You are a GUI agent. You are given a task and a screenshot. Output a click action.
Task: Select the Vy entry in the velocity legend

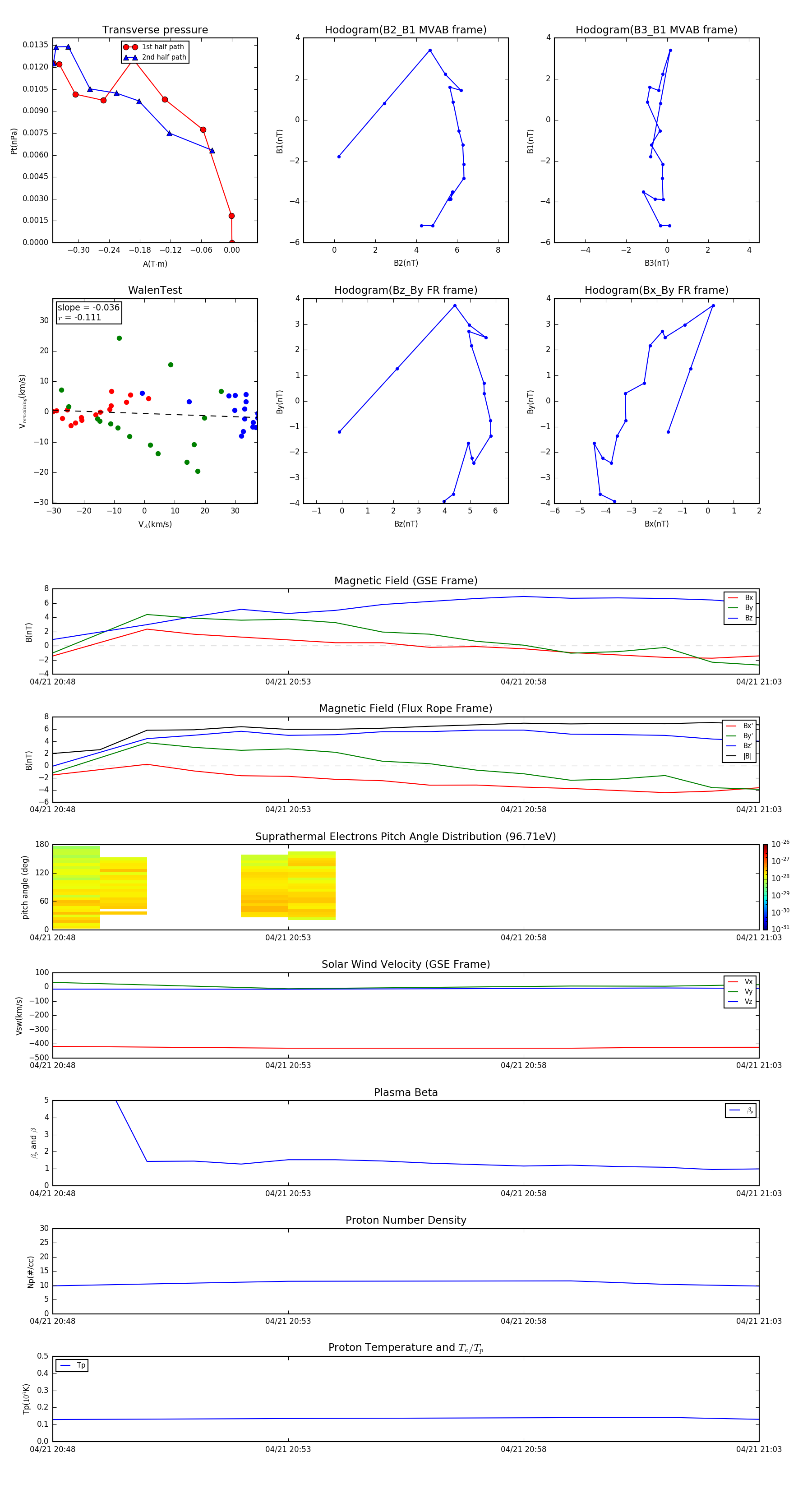pyautogui.click(x=741, y=991)
